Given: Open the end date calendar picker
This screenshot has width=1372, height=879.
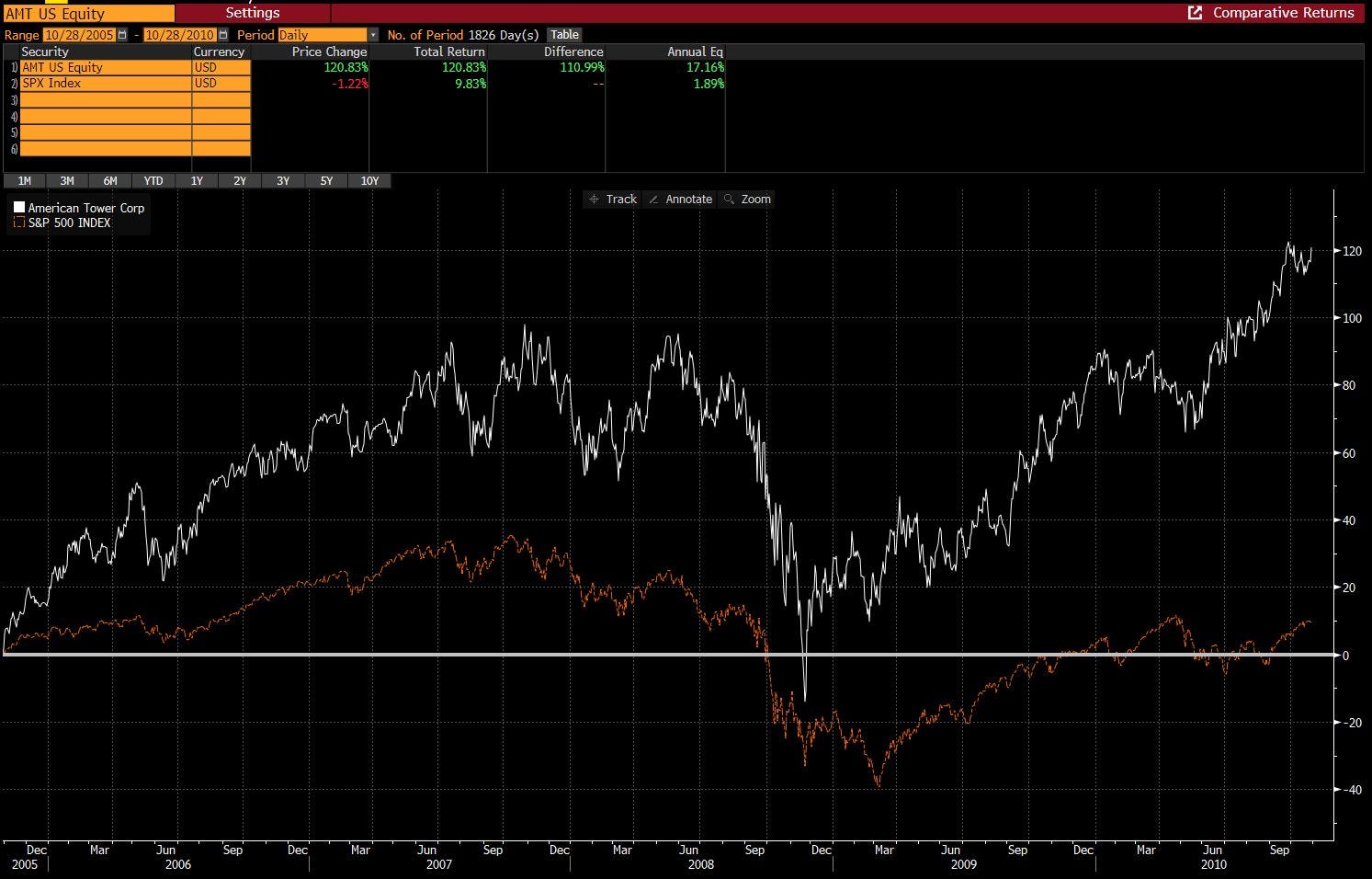Looking at the screenshot, I should (223, 35).
